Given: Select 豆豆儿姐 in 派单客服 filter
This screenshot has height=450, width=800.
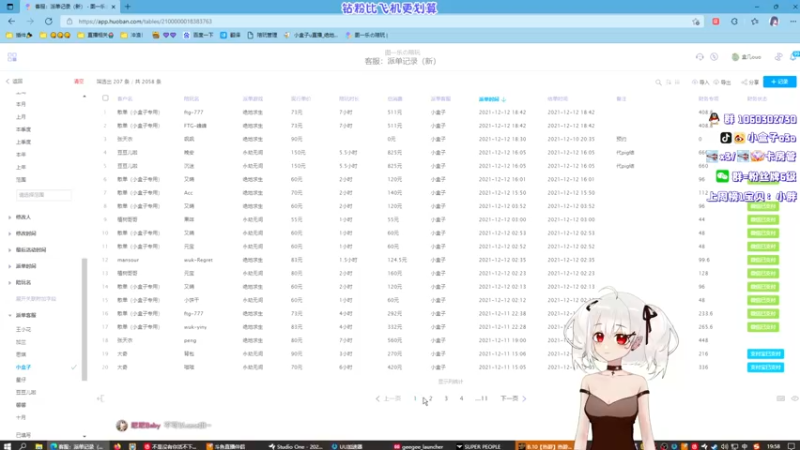Looking at the screenshot, I should (26, 392).
